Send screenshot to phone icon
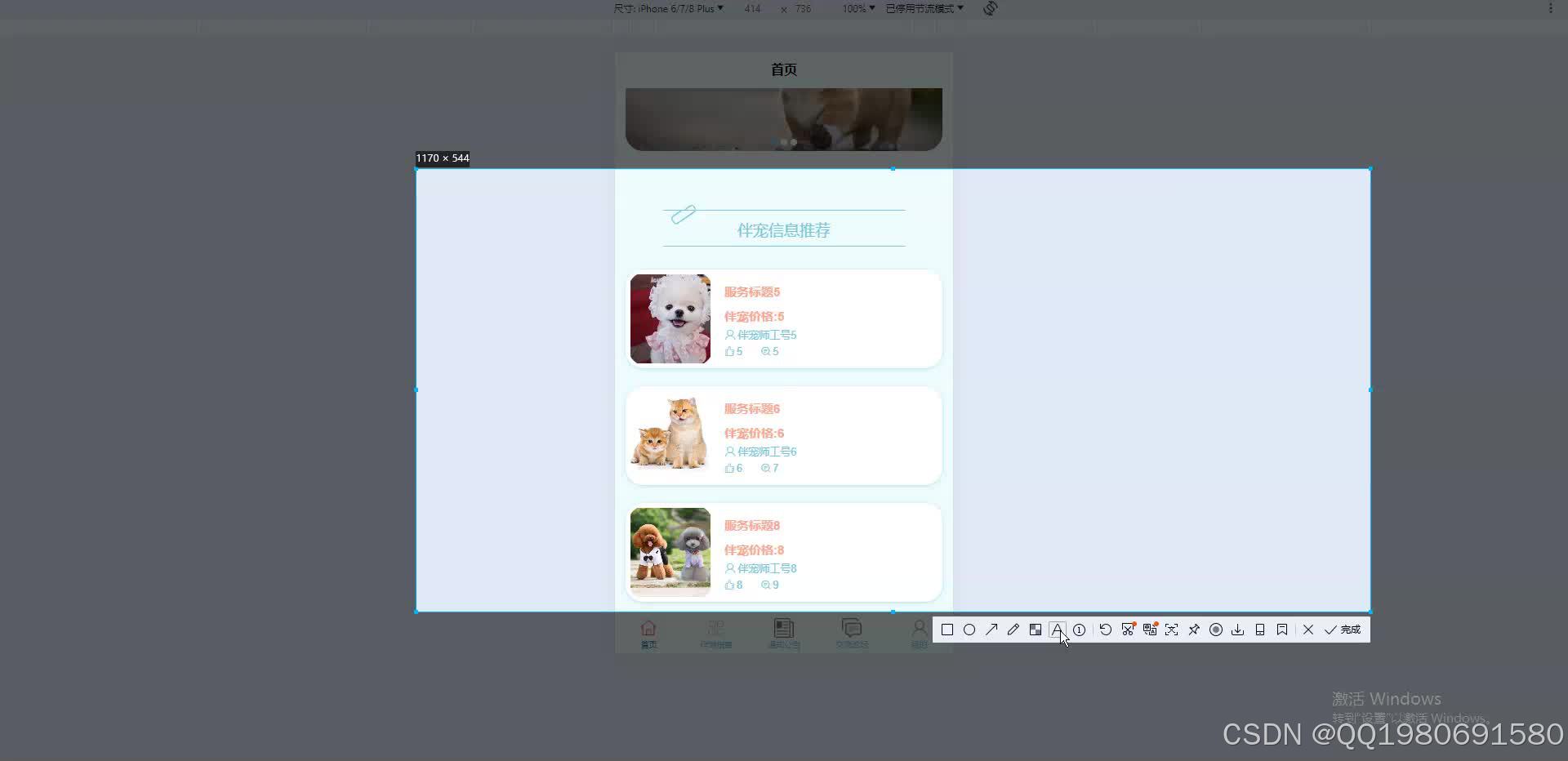Screen dimensions: 1568x761 [x=1260, y=630]
